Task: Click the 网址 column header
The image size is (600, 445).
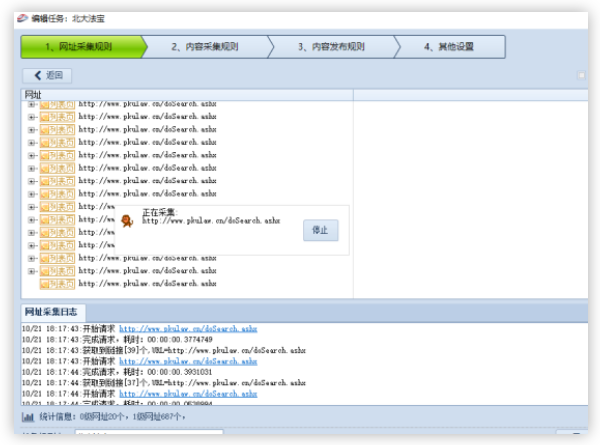Action: pos(33,94)
